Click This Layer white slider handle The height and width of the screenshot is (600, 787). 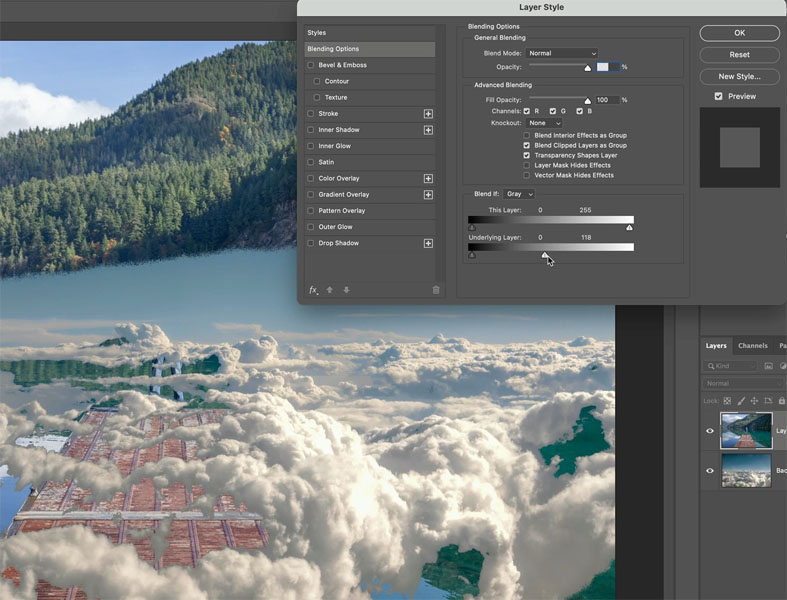[x=629, y=228]
